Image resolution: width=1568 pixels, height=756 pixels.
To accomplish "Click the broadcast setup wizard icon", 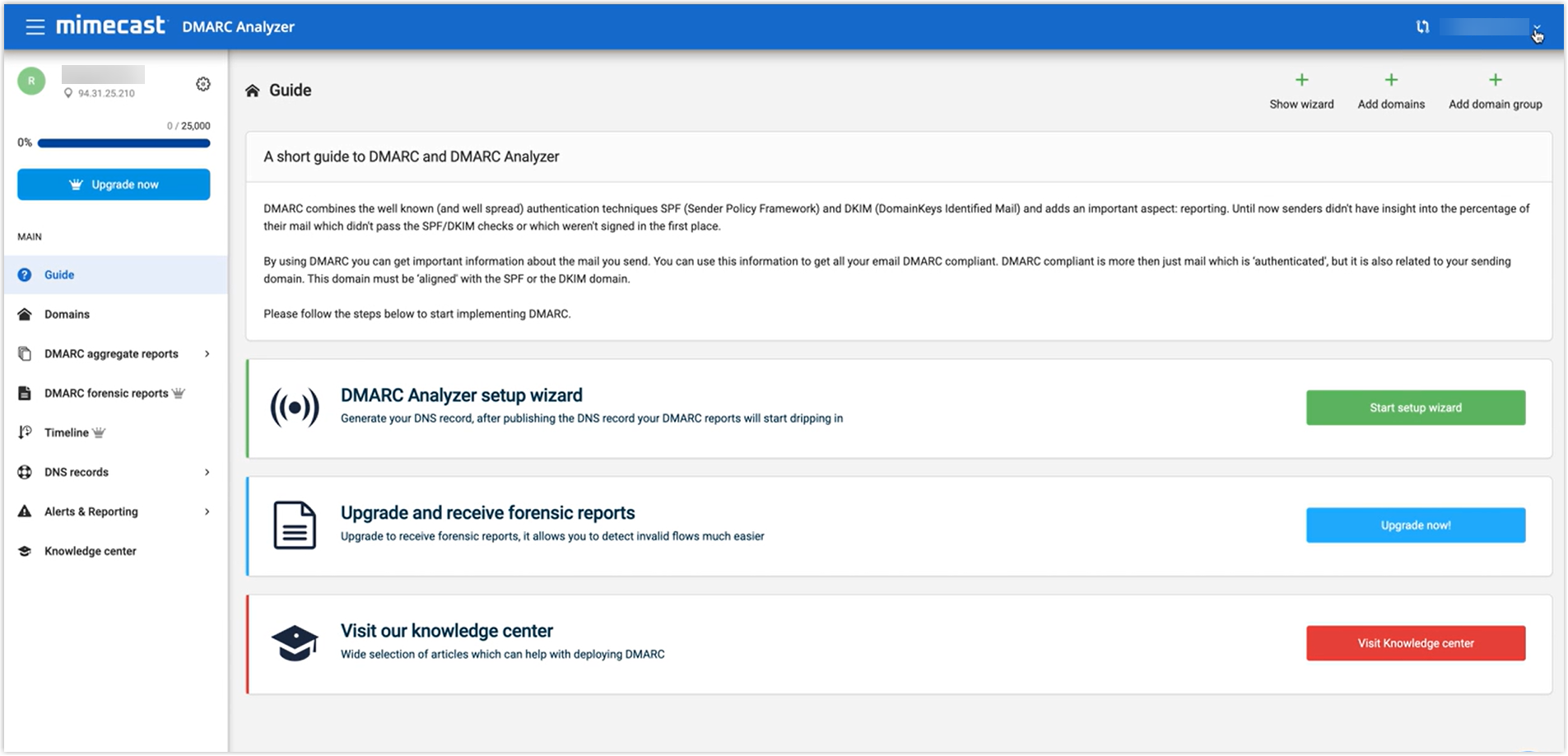I will 295,408.
